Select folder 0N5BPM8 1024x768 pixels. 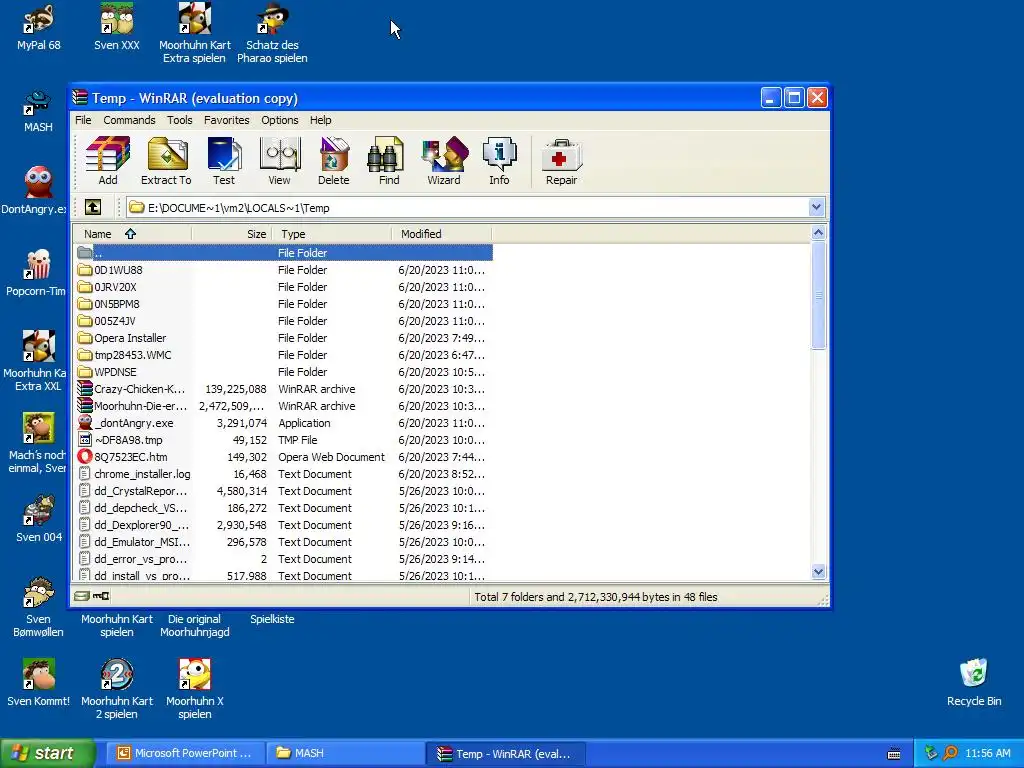pos(283,304)
